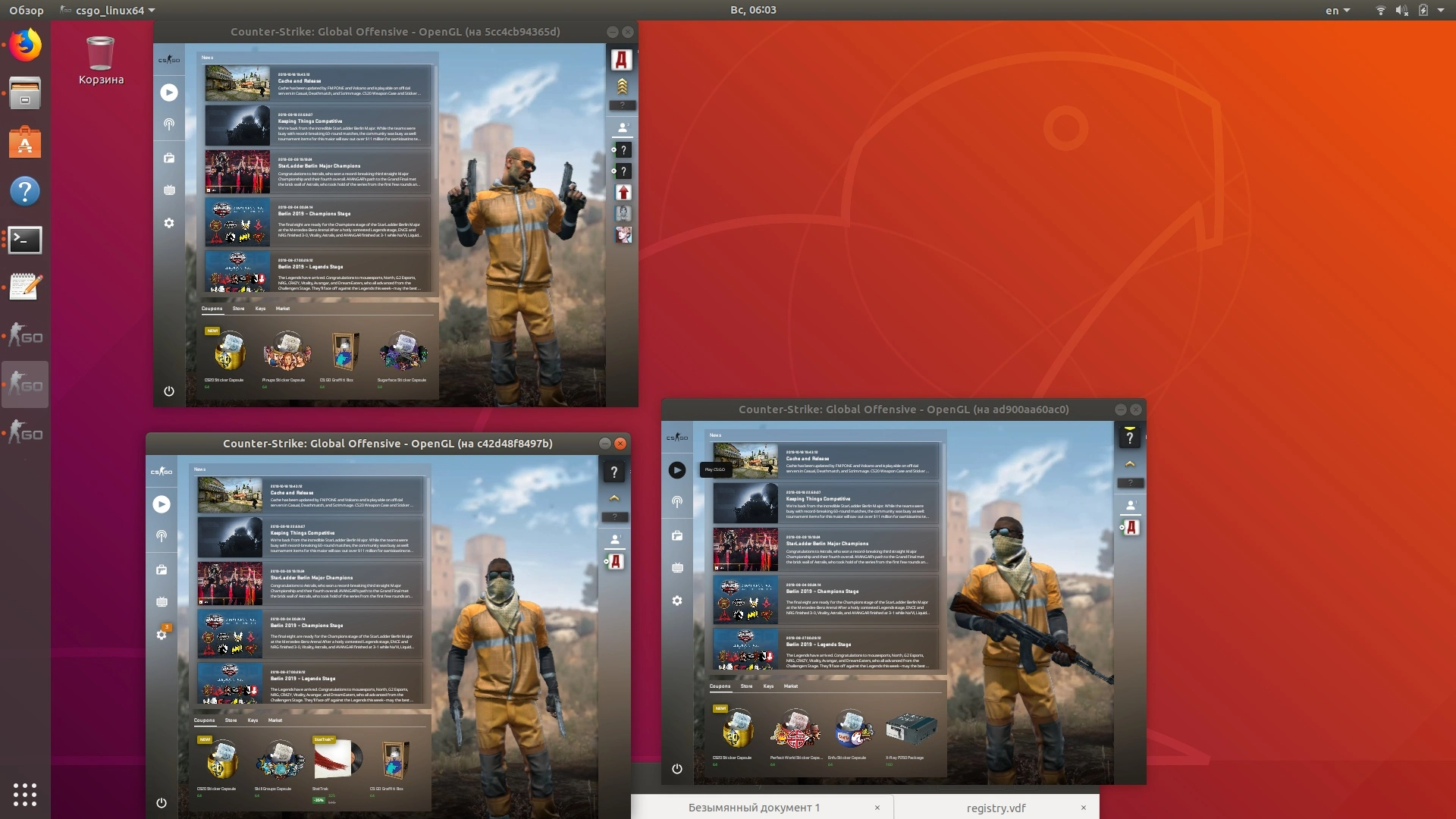Screen dimensions: 1456x819
Task: Click CS:GO logo in 5cc4cb94365d window
Action: [x=169, y=59]
